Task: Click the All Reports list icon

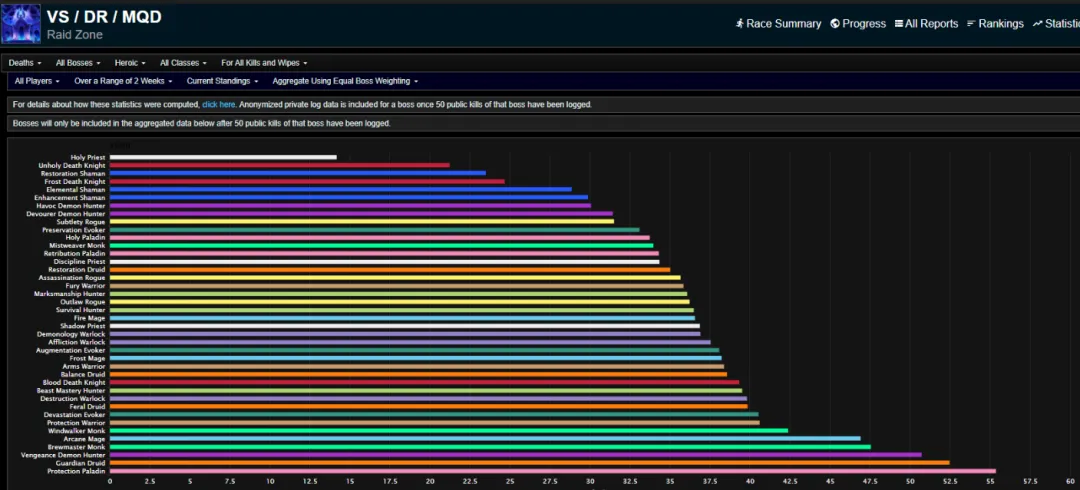Action: coord(899,23)
